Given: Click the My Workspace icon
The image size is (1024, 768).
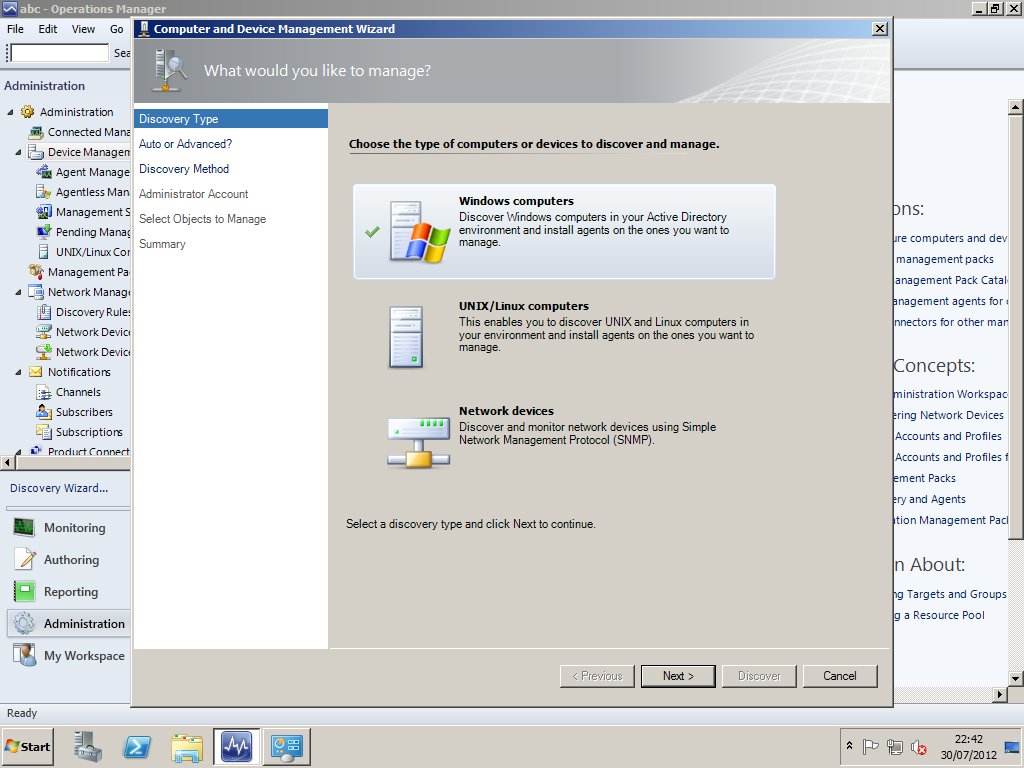Looking at the screenshot, I should (x=25, y=656).
